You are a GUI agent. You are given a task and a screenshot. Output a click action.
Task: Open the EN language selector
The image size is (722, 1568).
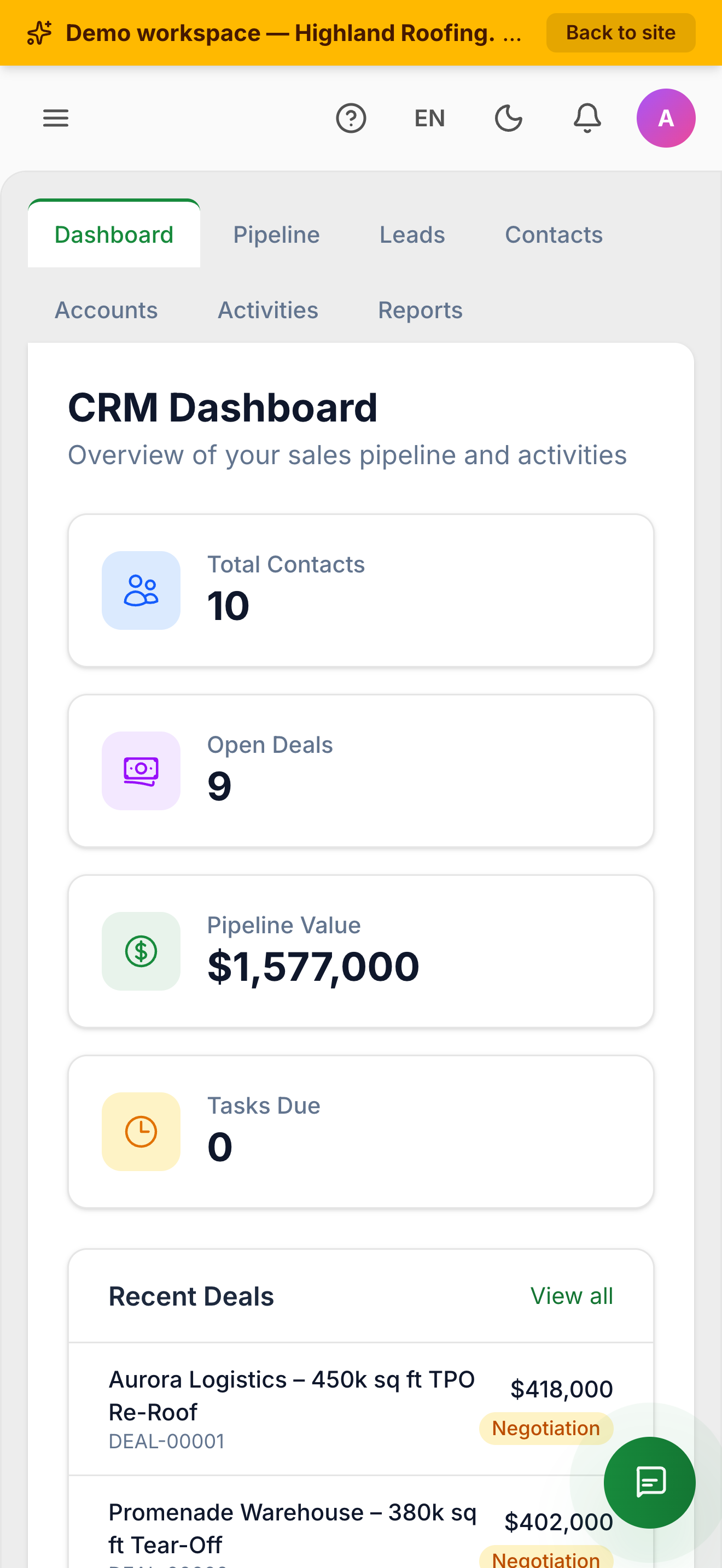430,118
